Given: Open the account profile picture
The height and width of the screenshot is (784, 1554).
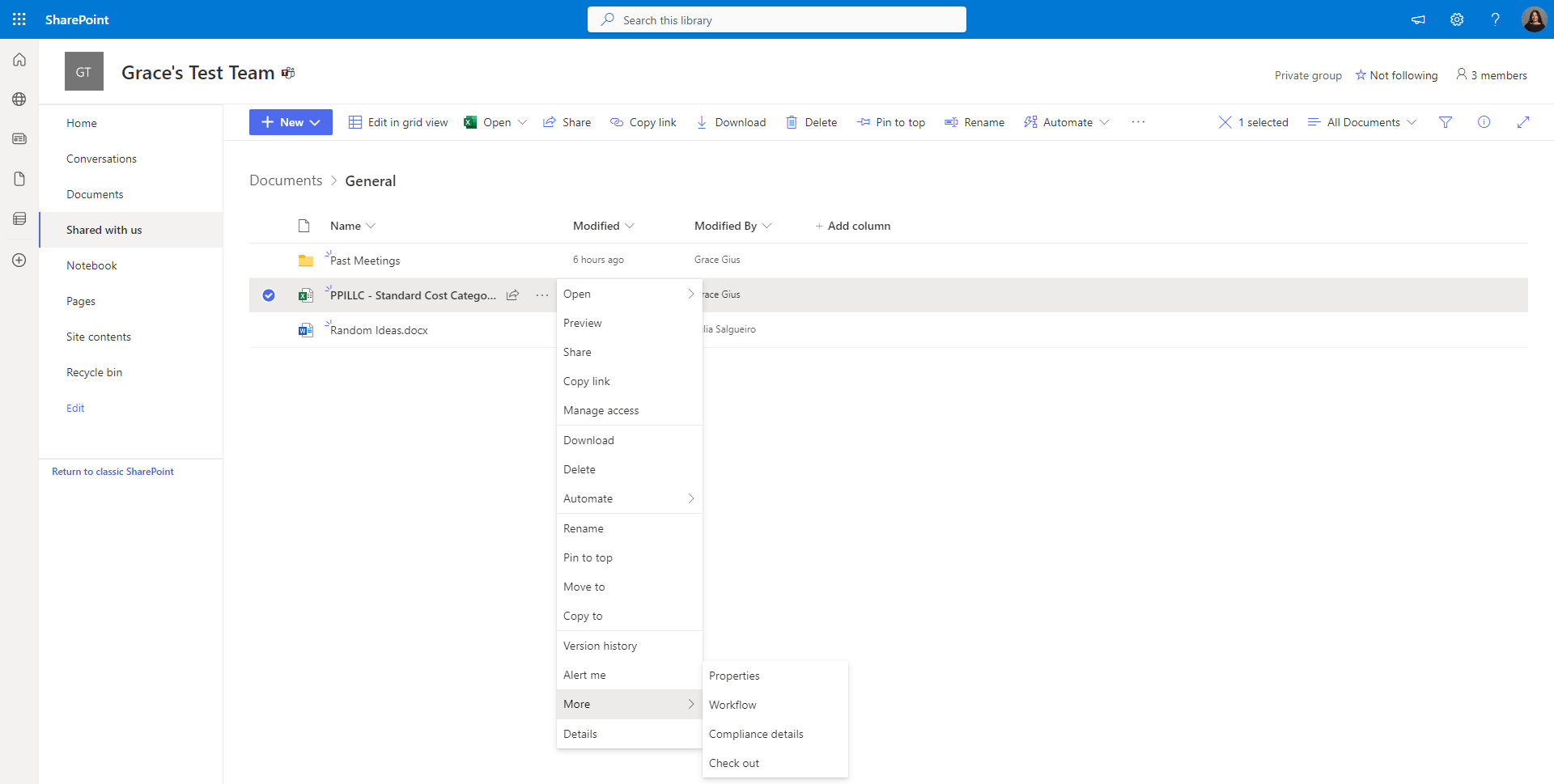Looking at the screenshot, I should (1534, 19).
